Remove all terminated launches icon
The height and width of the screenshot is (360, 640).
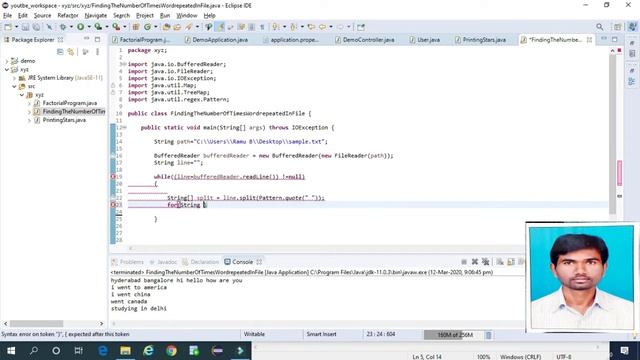click(x=486, y=262)
